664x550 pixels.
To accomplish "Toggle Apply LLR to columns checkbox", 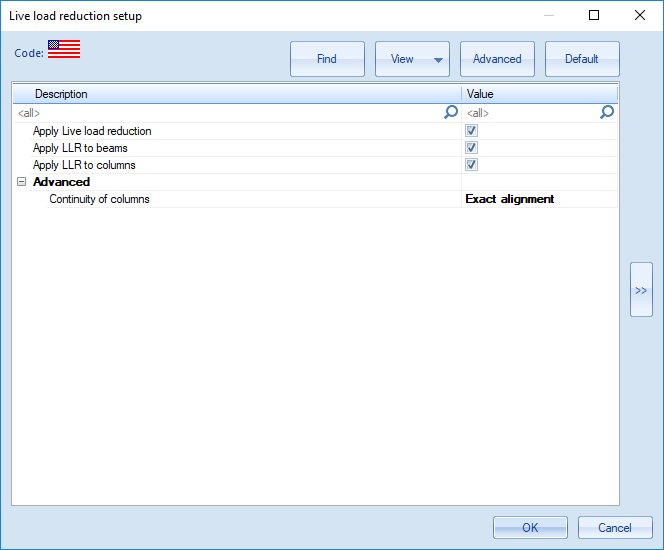I will coord(471,165).
